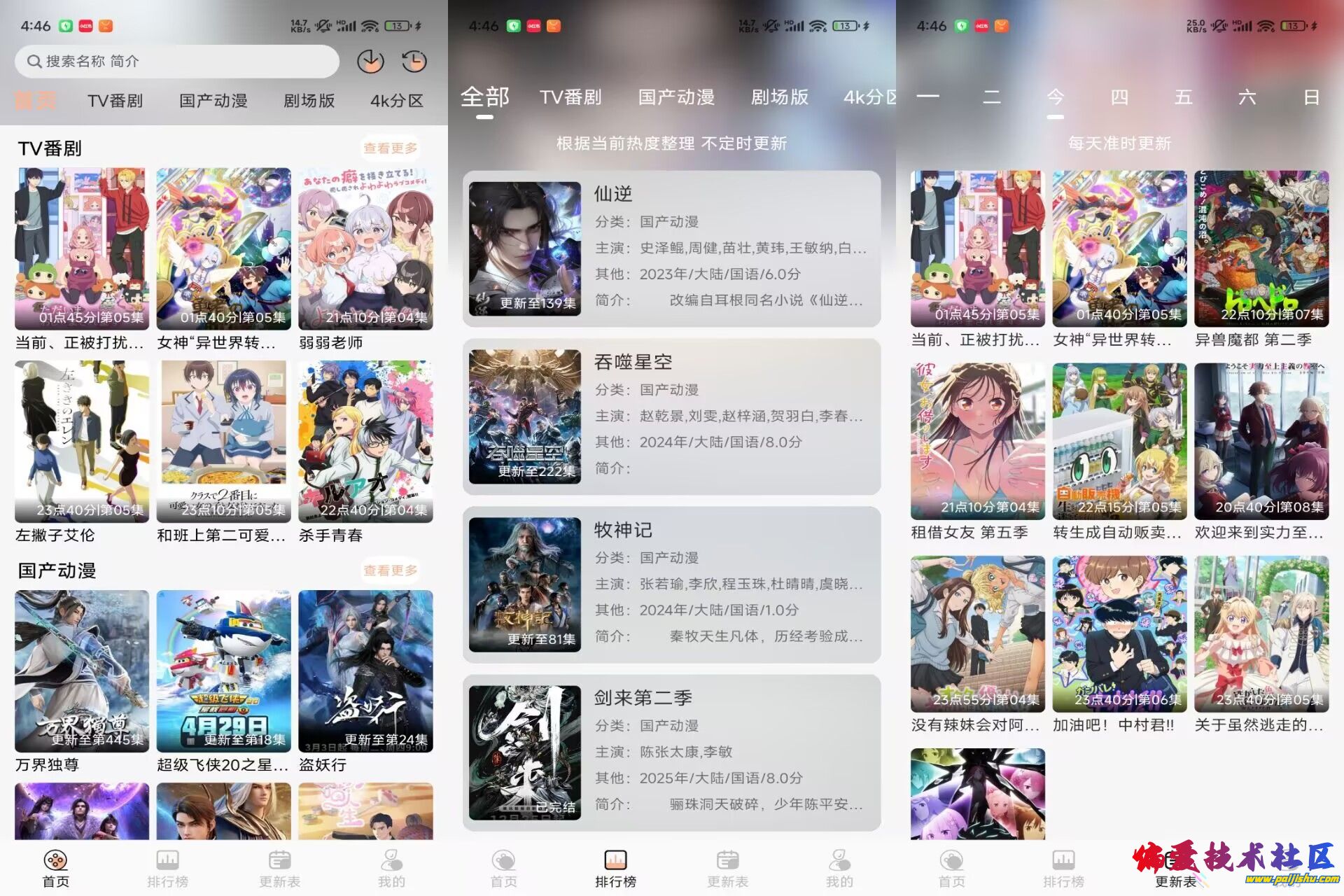Tap 首页 in the right screen's bottom bar
1344x896 pixels.
coord(951,869)
